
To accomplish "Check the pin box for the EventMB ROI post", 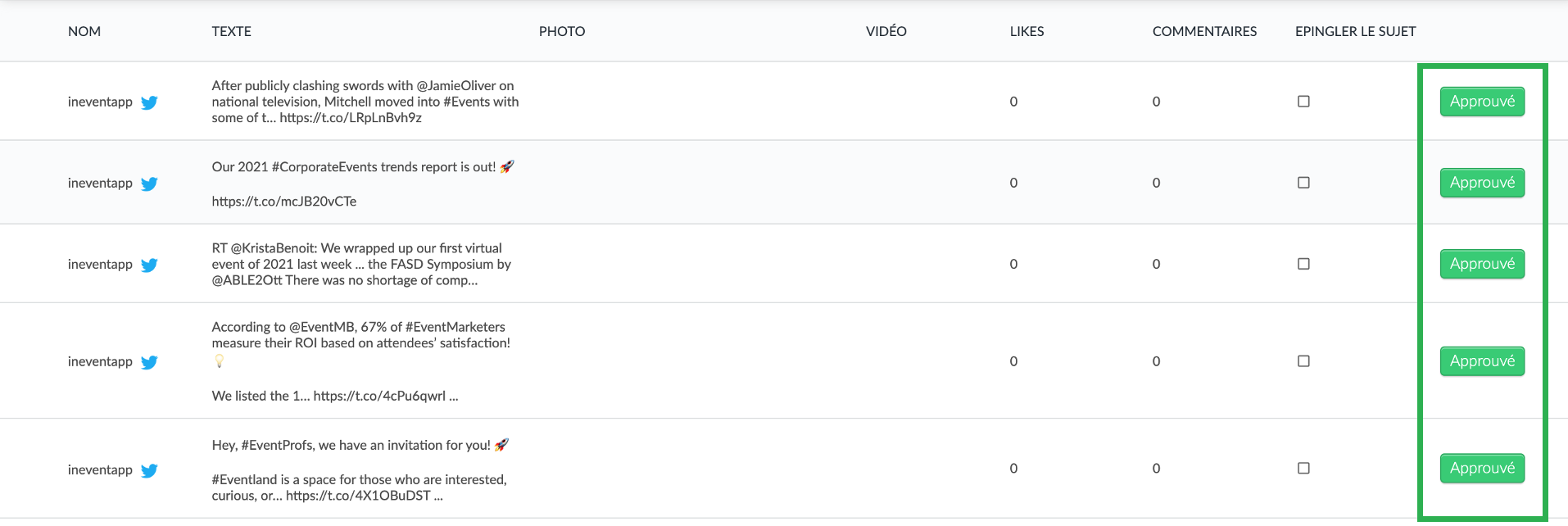I will point(1303,361).
